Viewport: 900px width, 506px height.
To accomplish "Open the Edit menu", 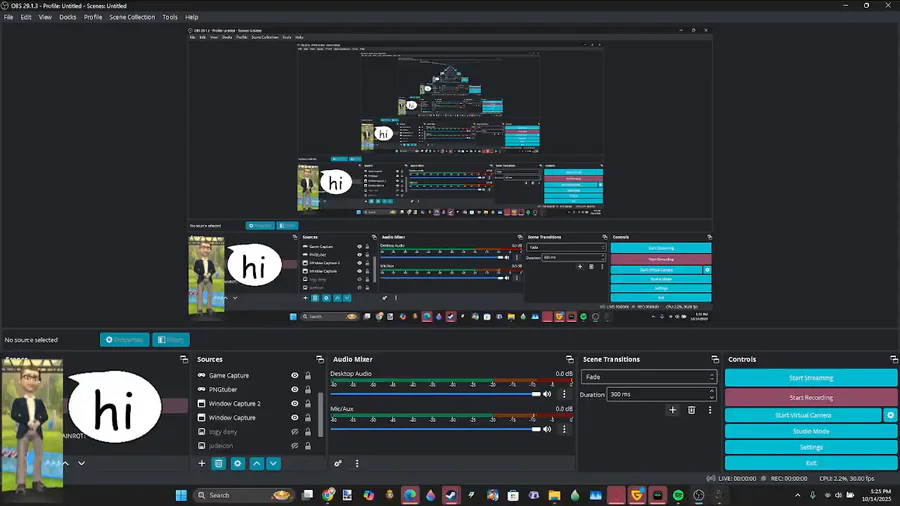I will click(26, 17).
